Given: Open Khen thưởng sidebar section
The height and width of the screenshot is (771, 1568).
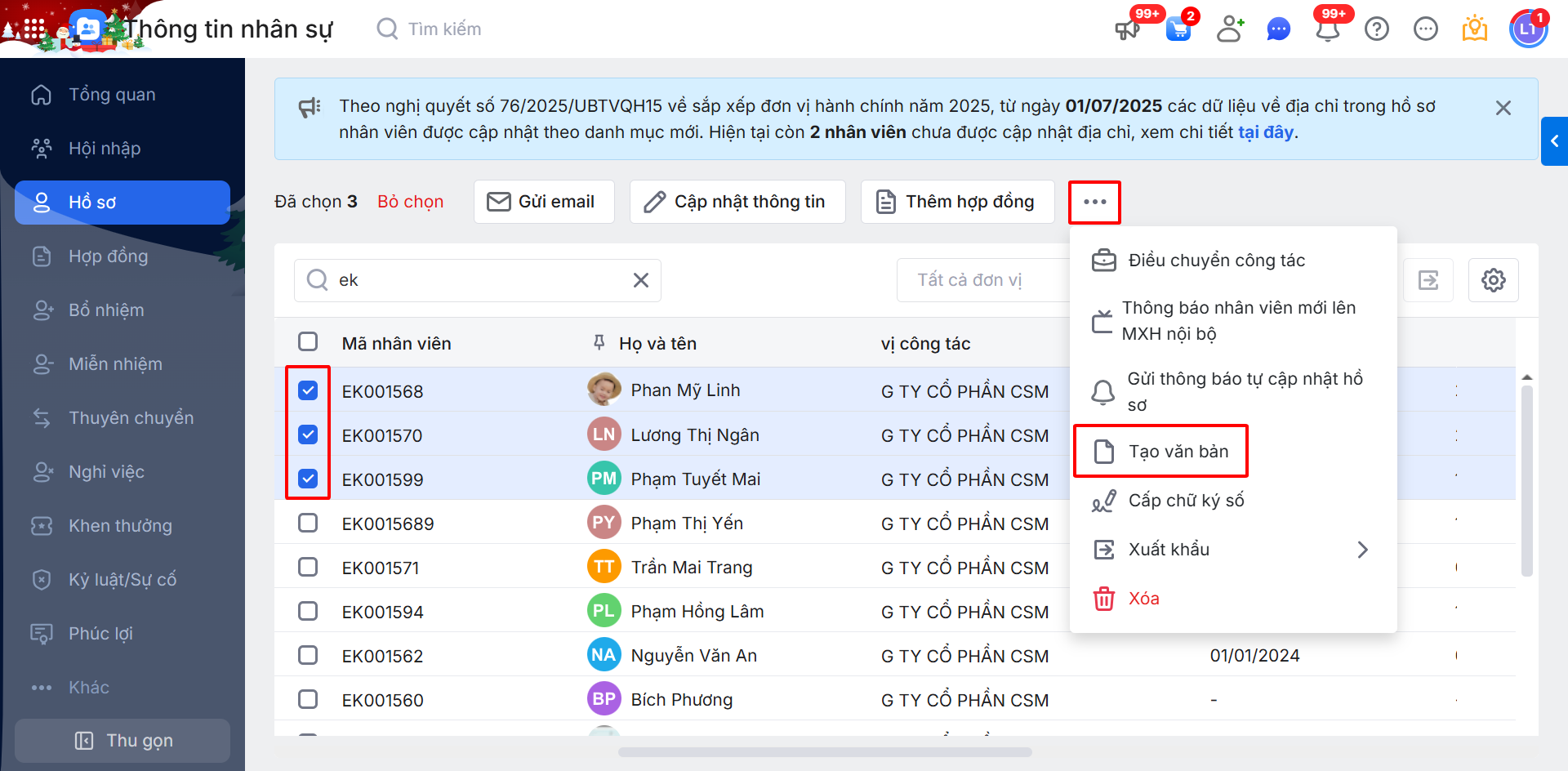Looking at the screenshot, I should coord(122,526).
